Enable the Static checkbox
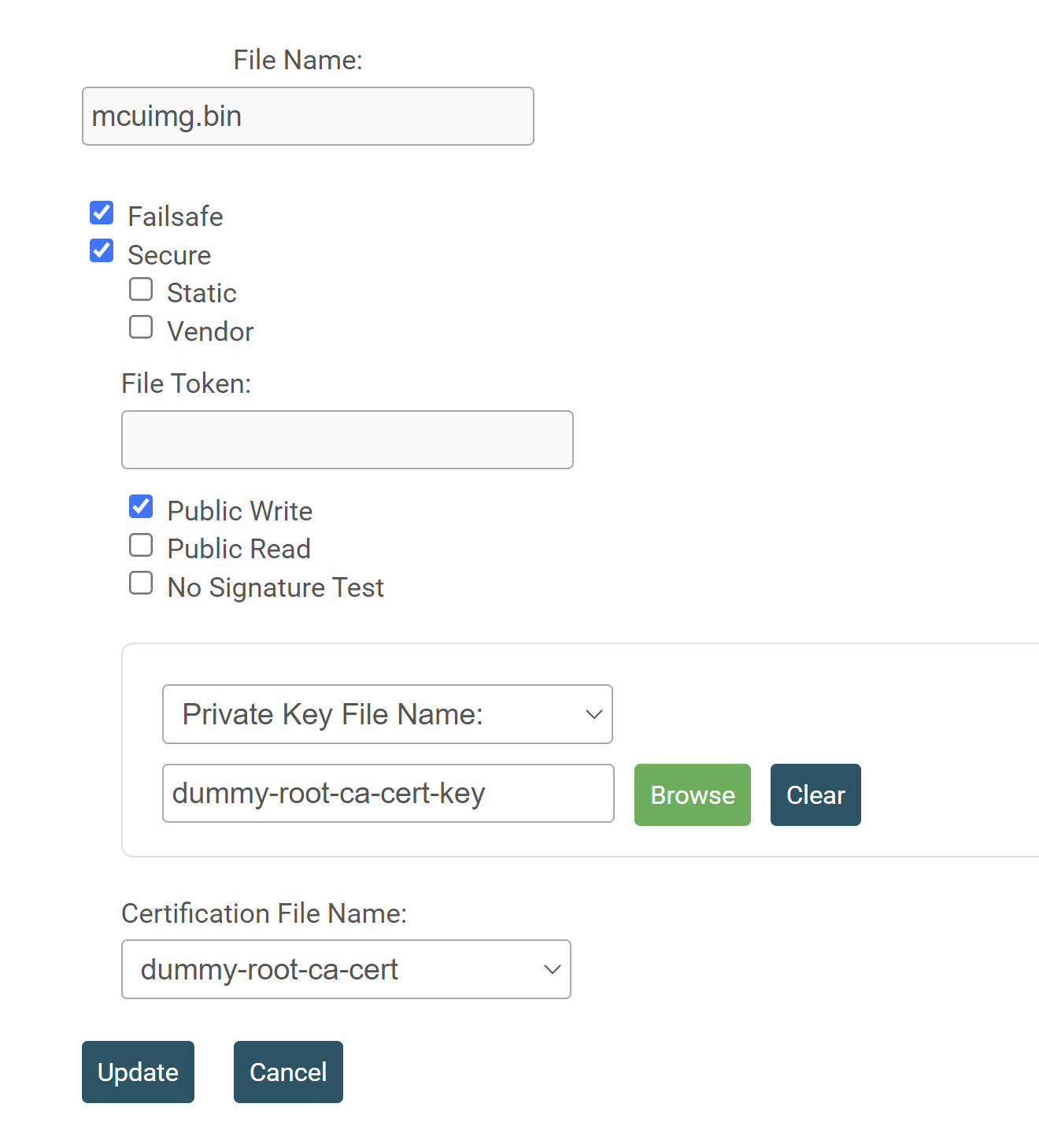 (x=141, y=290)
